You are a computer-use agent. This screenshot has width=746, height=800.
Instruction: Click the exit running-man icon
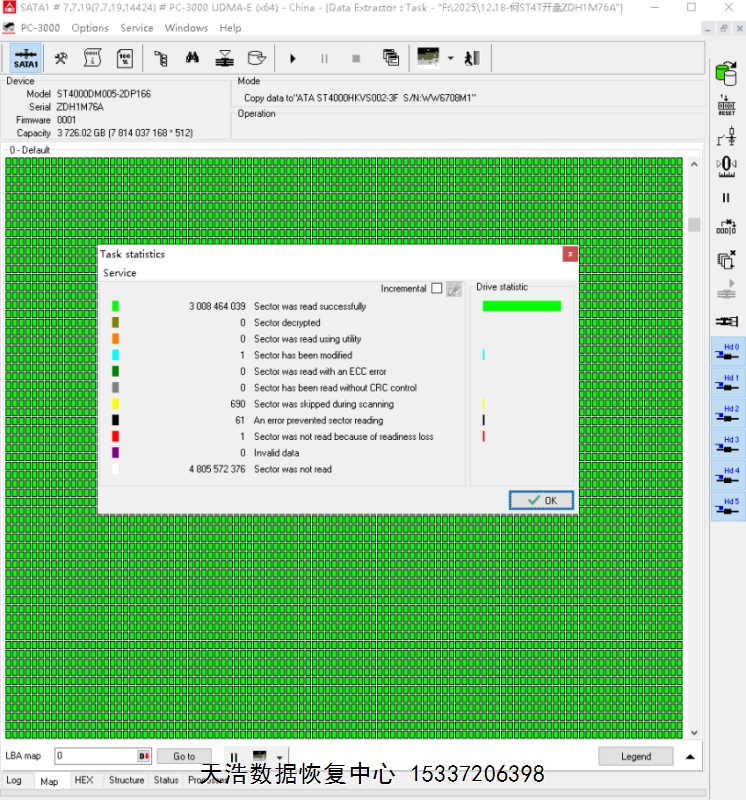(x=472, y=58)
